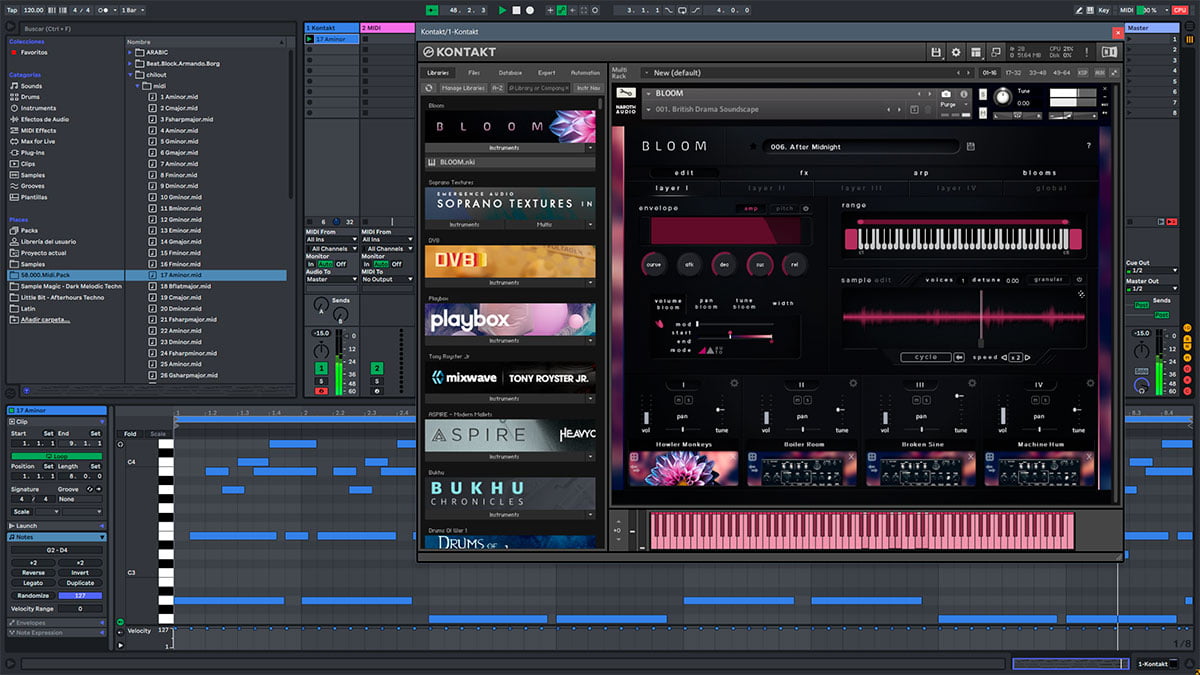
Task: Click the Play button in Ableton transport
Action: [x=503, y=10]
